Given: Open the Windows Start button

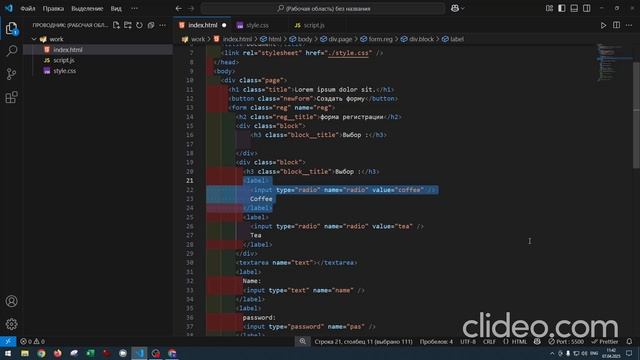Looking at the screenshot, I should (8, 353).
